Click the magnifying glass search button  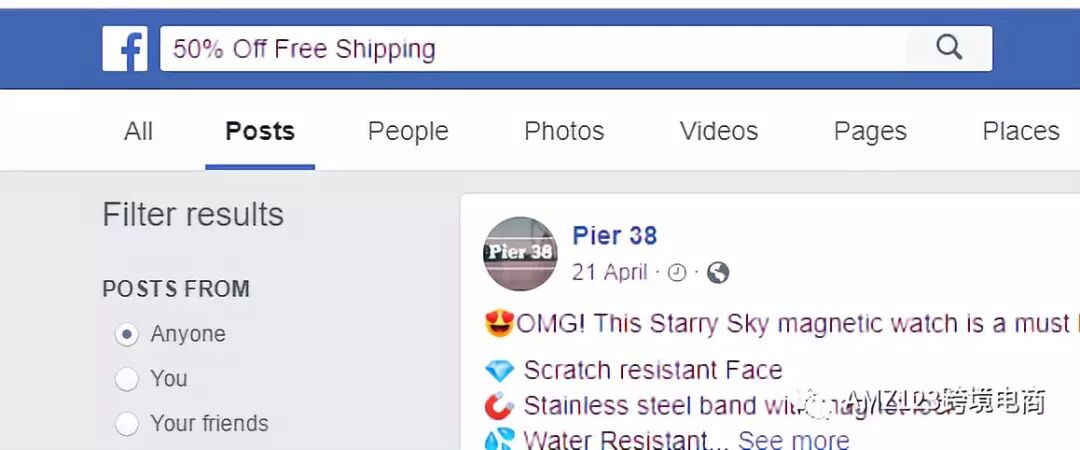point(949,48)
